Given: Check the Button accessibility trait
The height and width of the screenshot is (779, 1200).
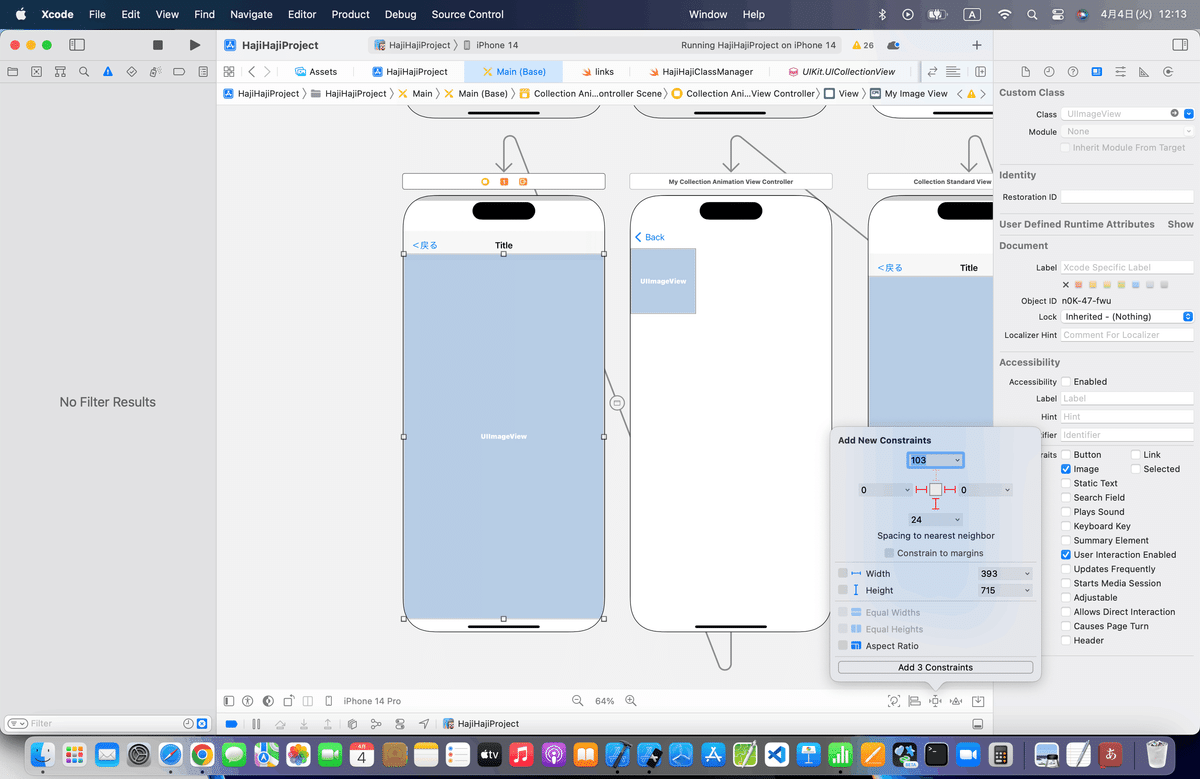Looking at the screenshot, I should point(1066,455).
